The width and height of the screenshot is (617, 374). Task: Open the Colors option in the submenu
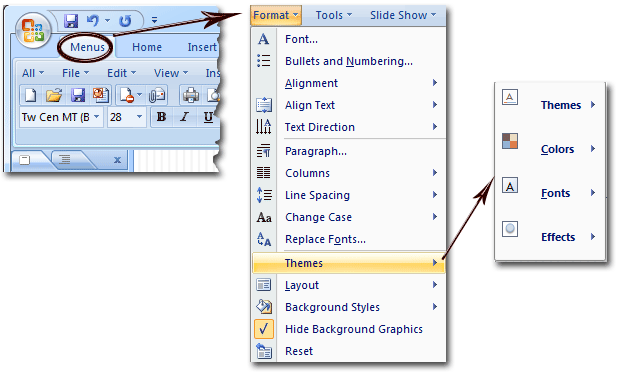[549, 149]
